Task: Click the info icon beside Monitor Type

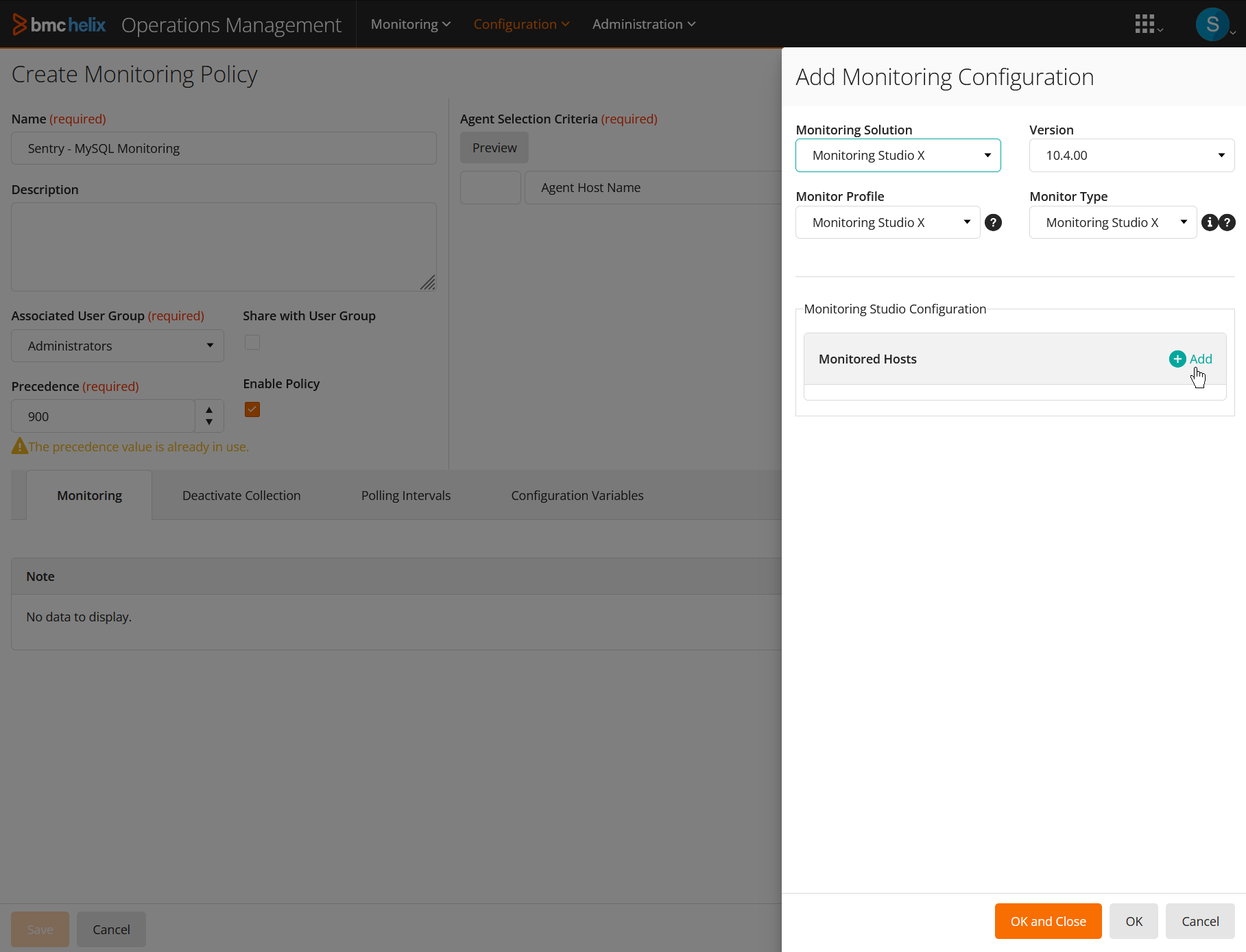Action: [x=1209, y=222]
